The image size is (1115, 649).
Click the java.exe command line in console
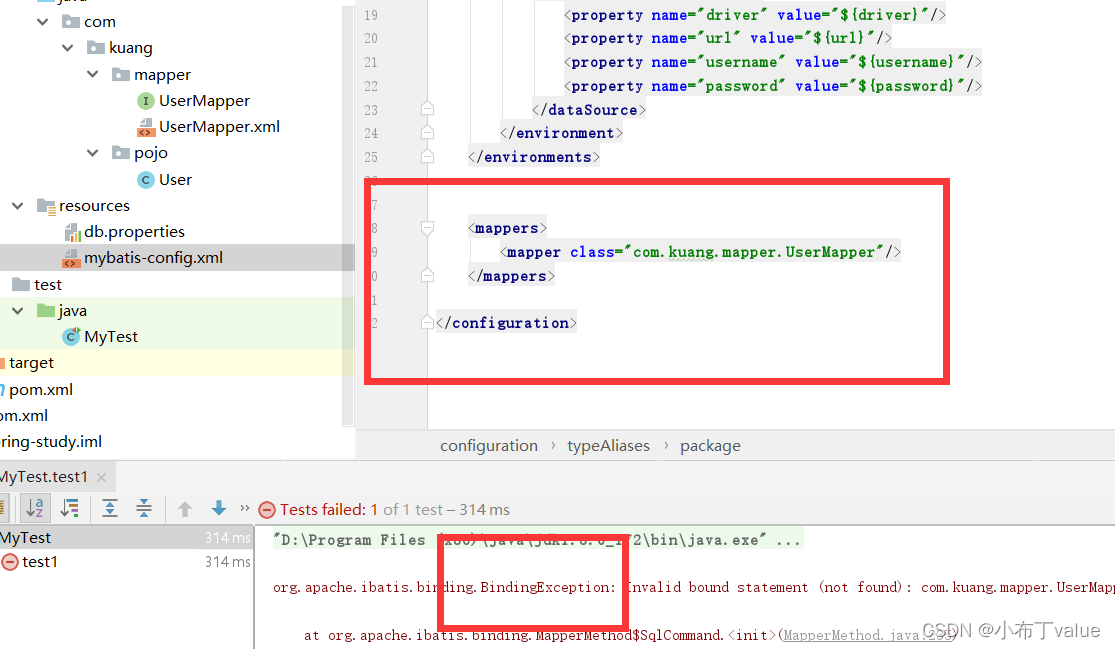click(x=538, y=540)
